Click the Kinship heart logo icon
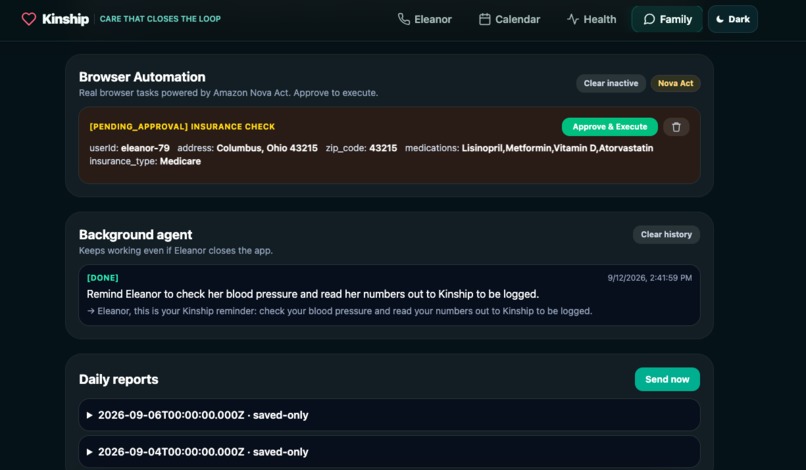806x470 pixels. (x=29, y=19)
